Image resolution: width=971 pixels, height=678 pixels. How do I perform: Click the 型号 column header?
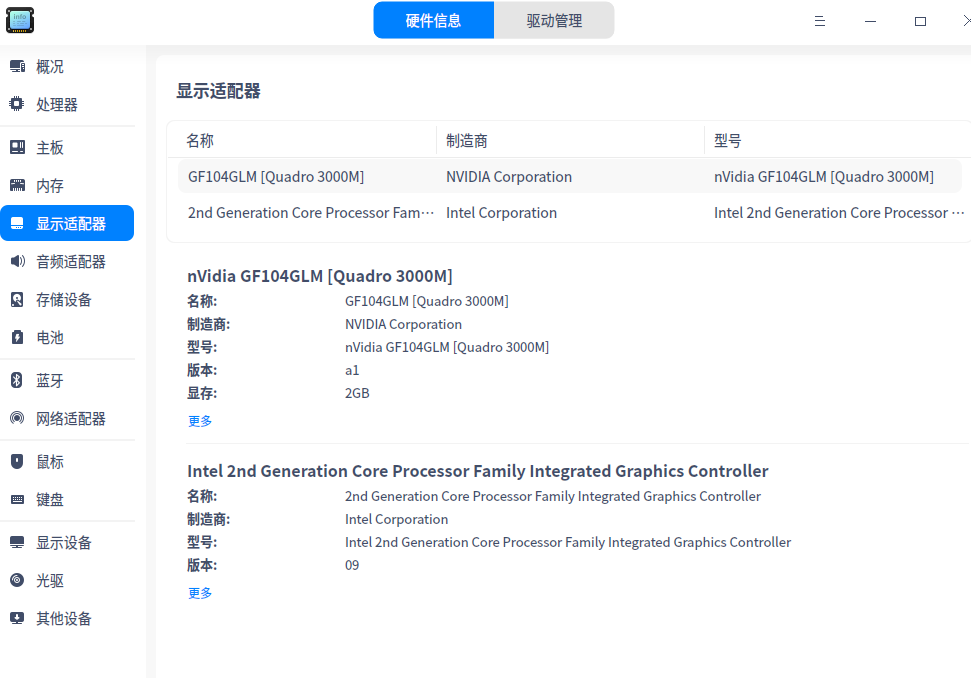point(728,141)
